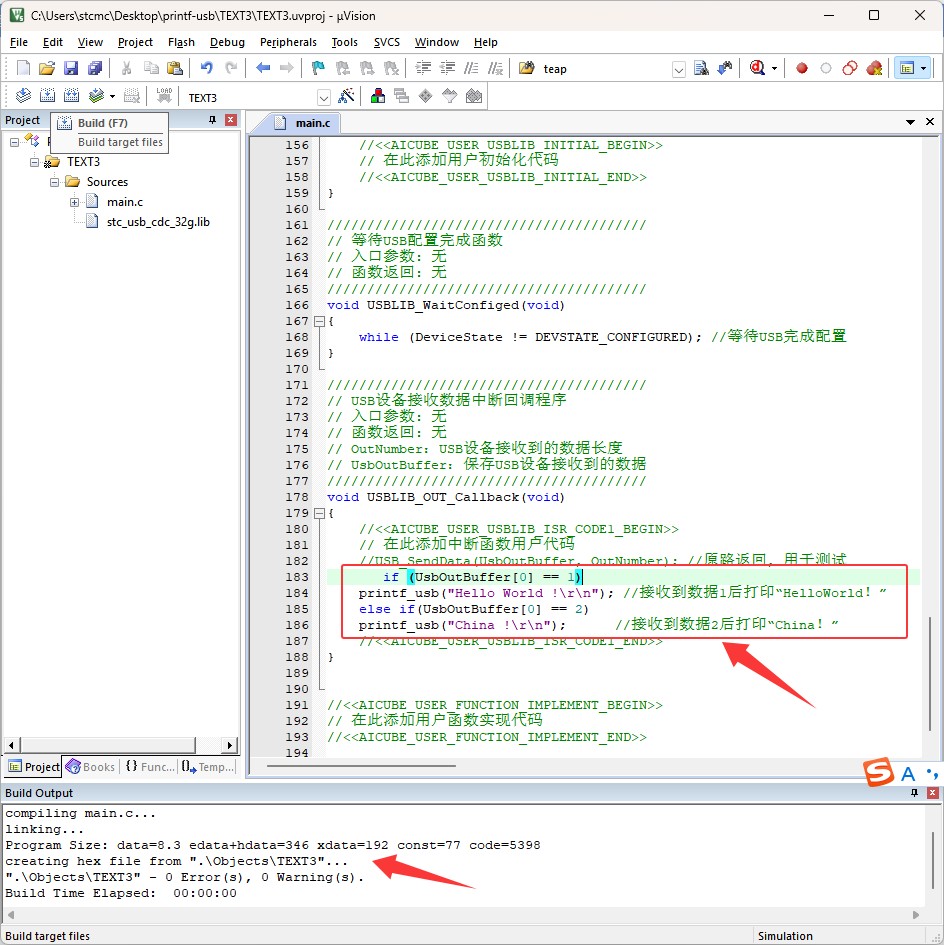The height and width of the screenshot is (945, 944).
Task: Kill all breakpoints icon
Action: tap(874, 68)
